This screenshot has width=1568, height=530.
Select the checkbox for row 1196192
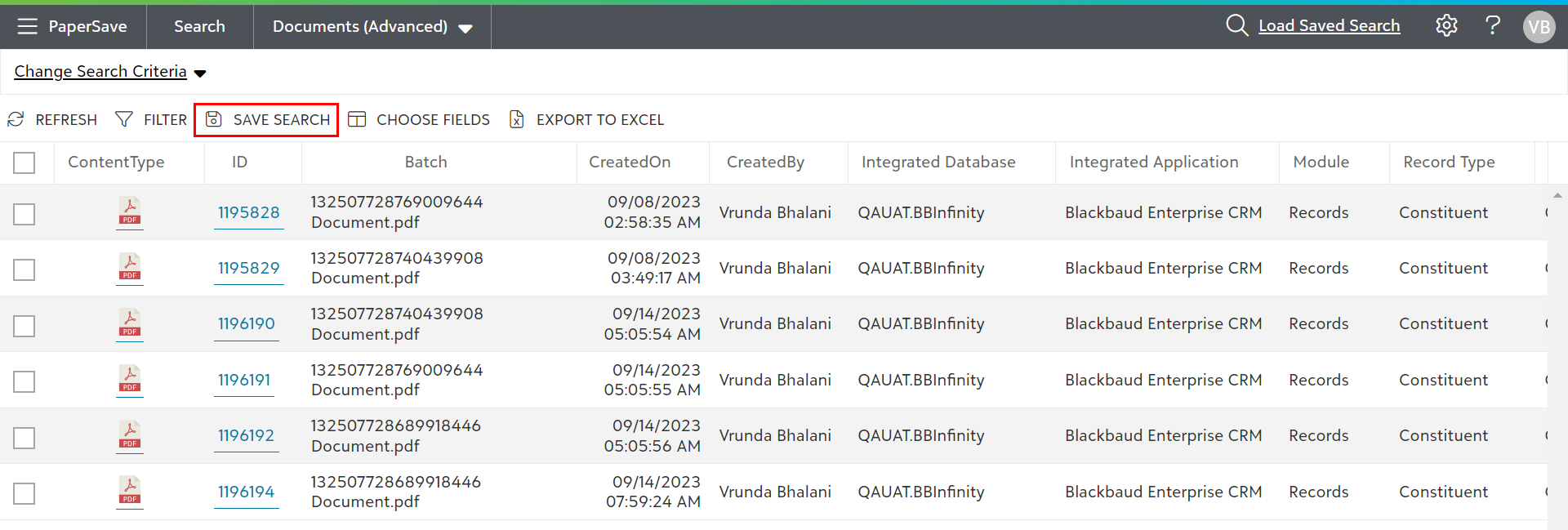(24, 437)
